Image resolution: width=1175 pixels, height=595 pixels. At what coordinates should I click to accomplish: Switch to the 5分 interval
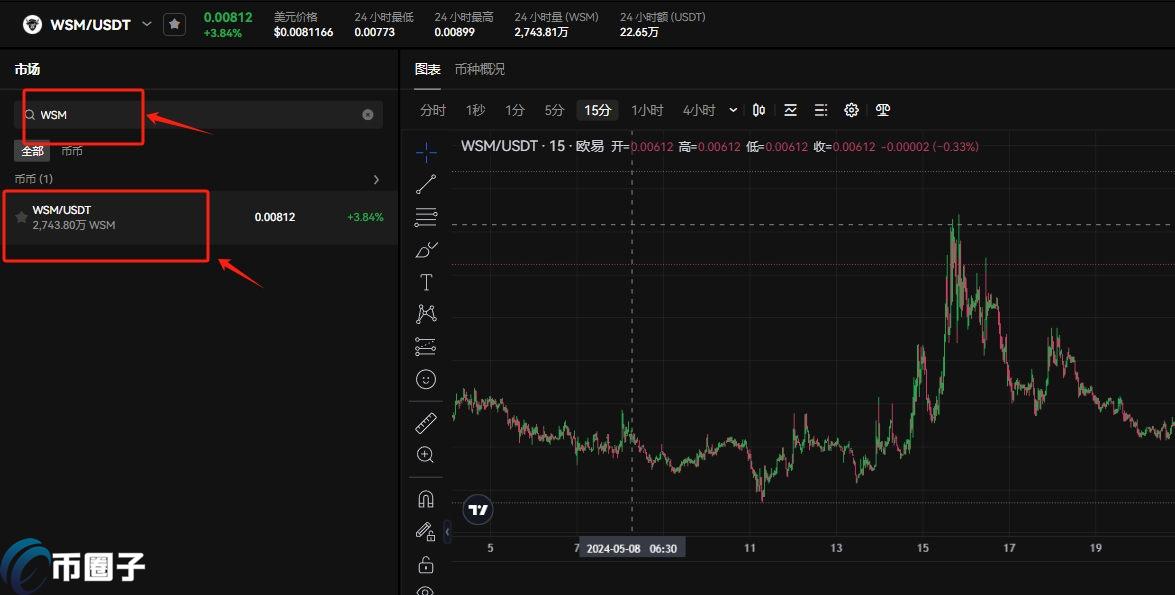click(x=554, y=110)
